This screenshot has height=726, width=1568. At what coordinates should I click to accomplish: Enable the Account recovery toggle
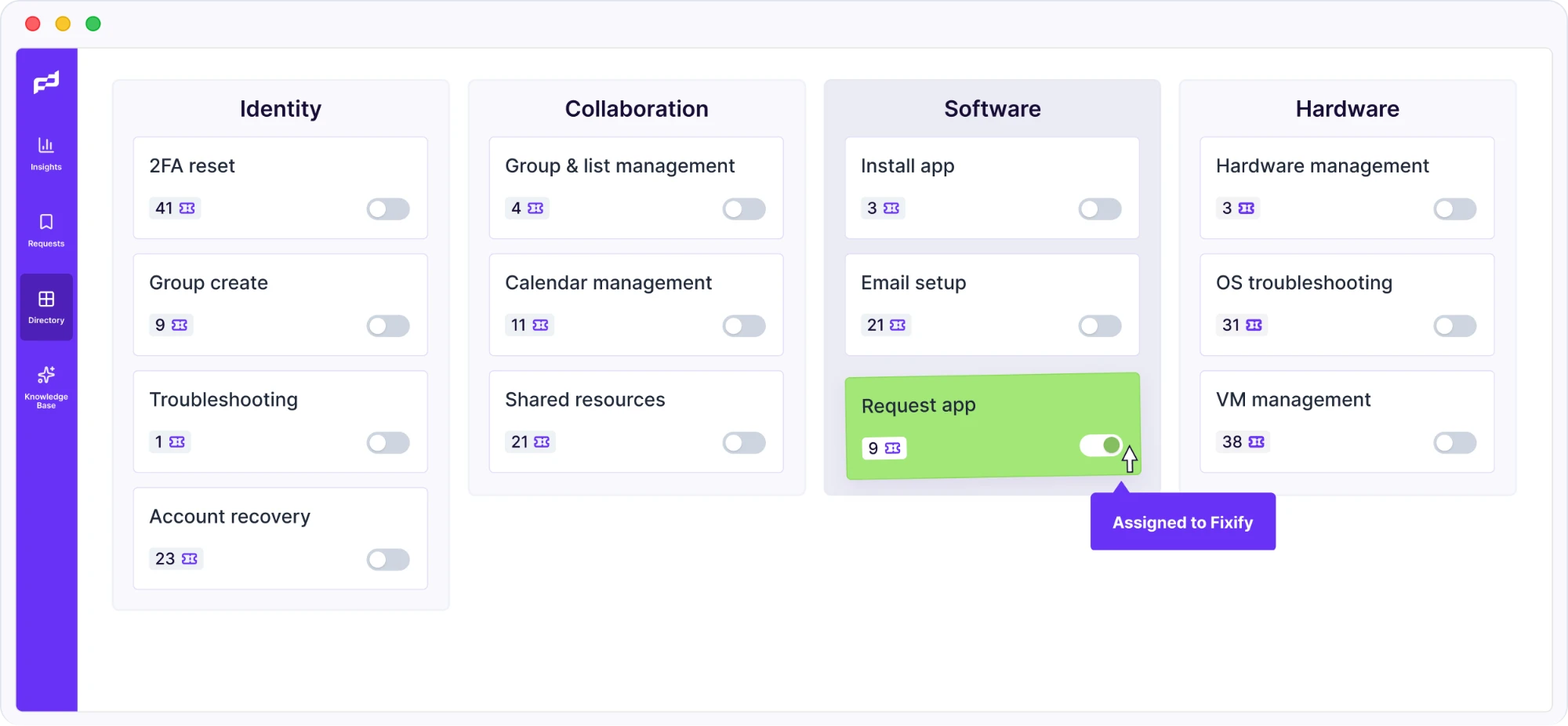click(x=388, y=560)
